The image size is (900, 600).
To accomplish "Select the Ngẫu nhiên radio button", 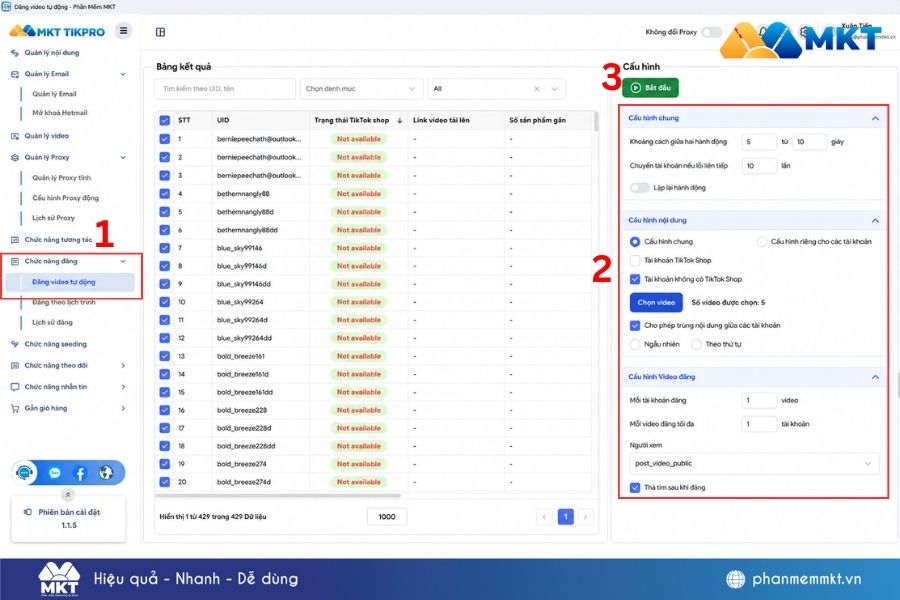I will (x=635, y=344).
